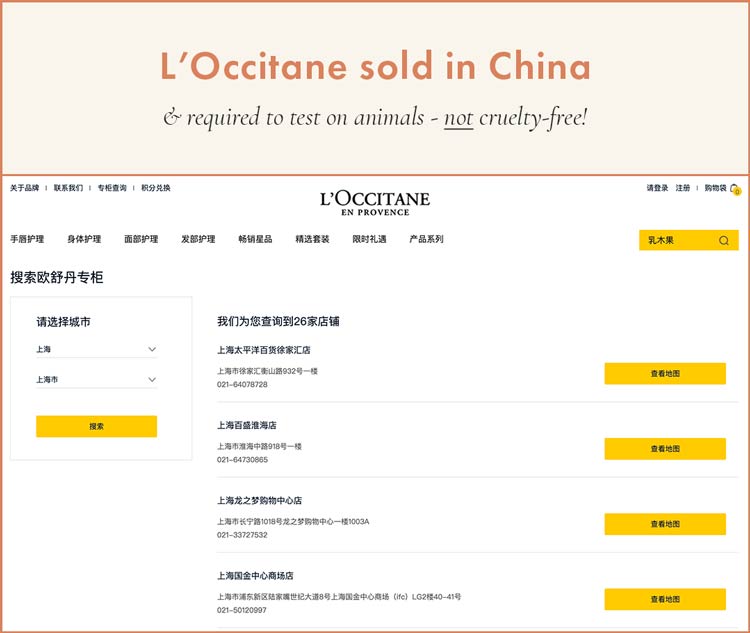Click 查看地图 for 上海百盛淮海店
Viewport: 750px width, 633px height.
click(665, 449)
